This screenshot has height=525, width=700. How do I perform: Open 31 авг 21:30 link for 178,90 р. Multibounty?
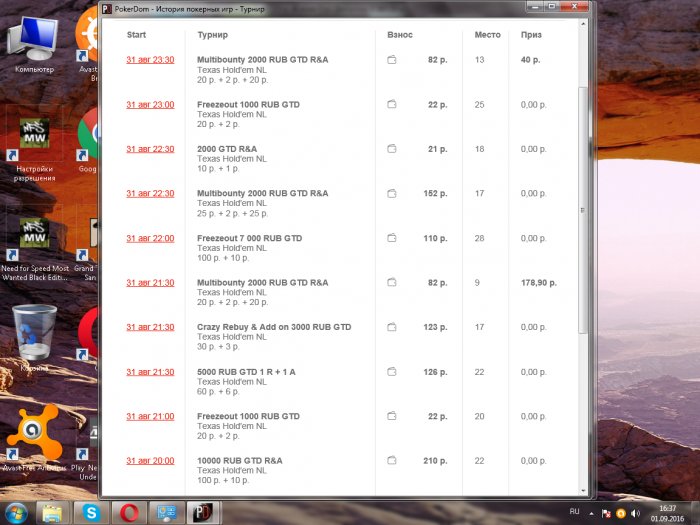[x=150, y=283]
